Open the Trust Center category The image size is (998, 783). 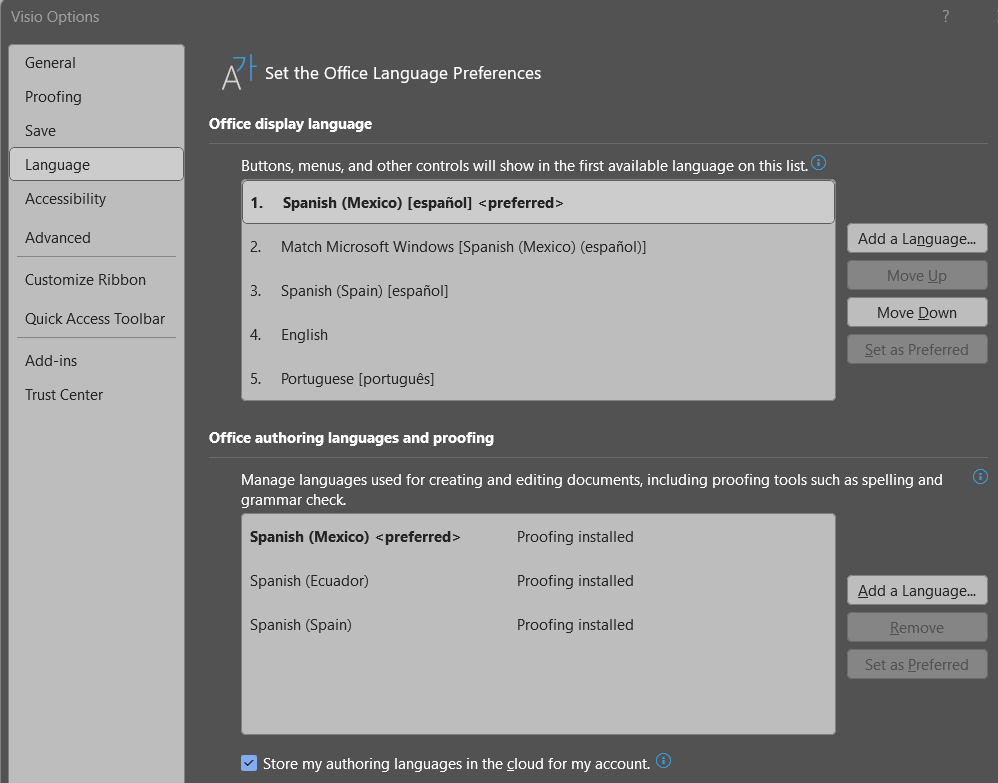point(97,395)
